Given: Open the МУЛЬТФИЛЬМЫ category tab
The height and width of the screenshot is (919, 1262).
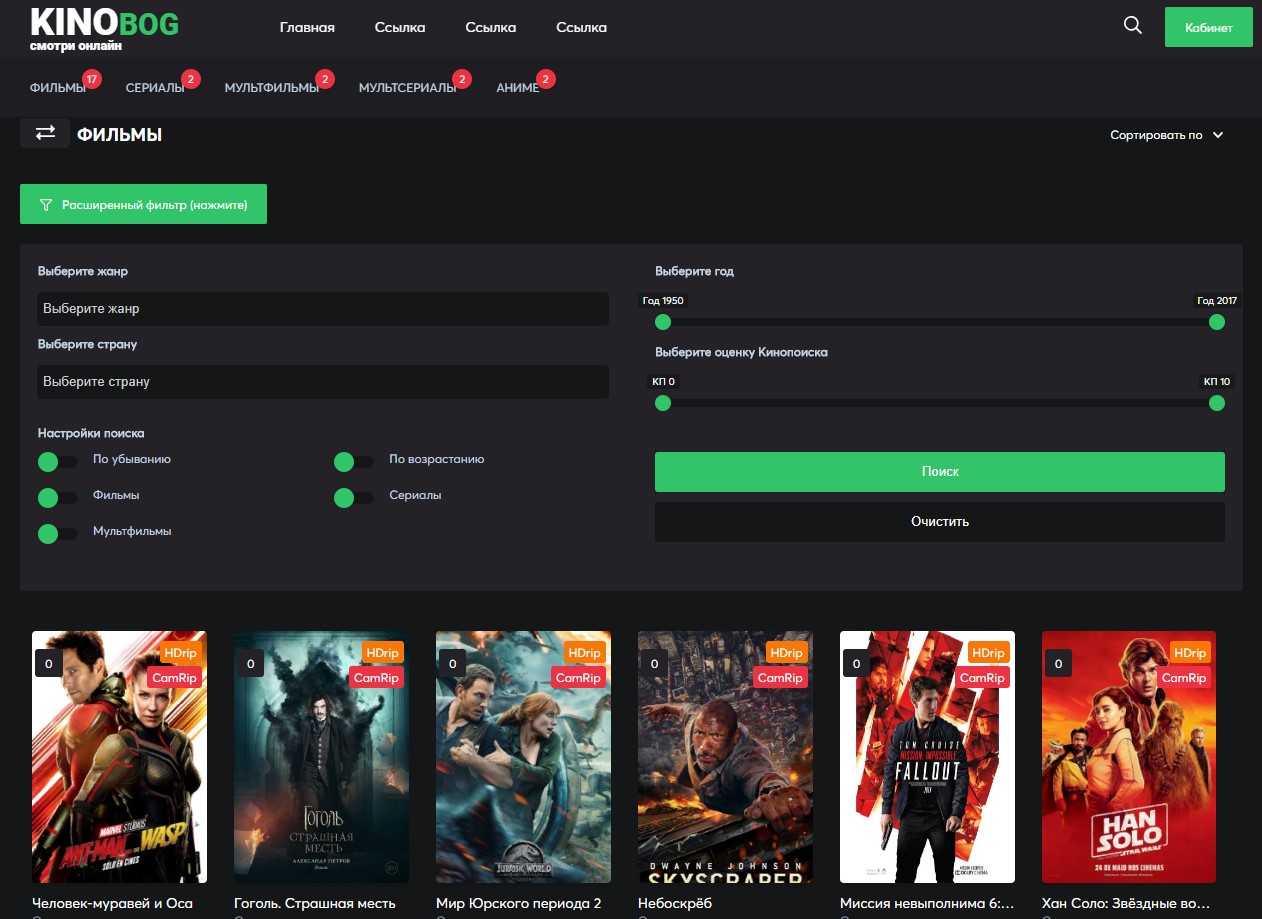Looking at the screenshot, I should coord(271,88).
